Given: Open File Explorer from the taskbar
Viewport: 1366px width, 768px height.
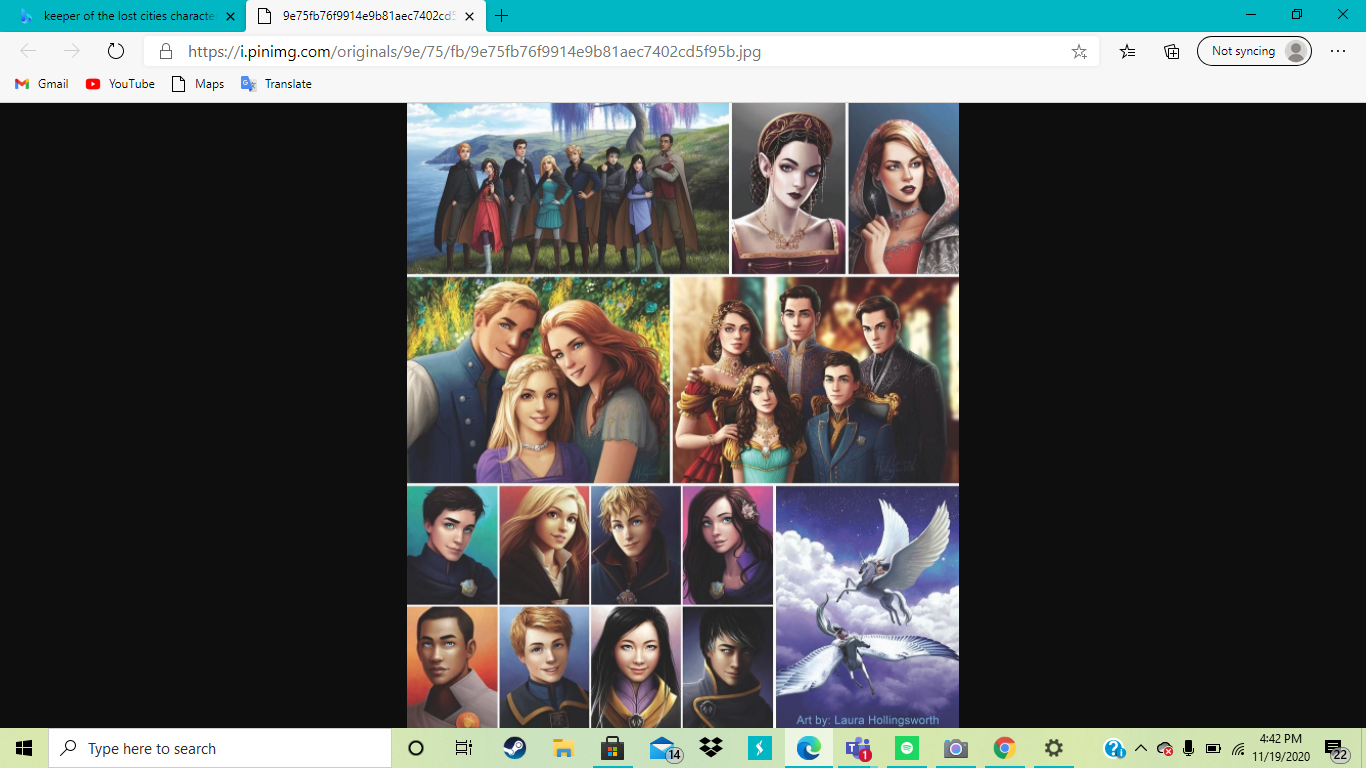Looking at the screenshot, I should click(564, 748).
